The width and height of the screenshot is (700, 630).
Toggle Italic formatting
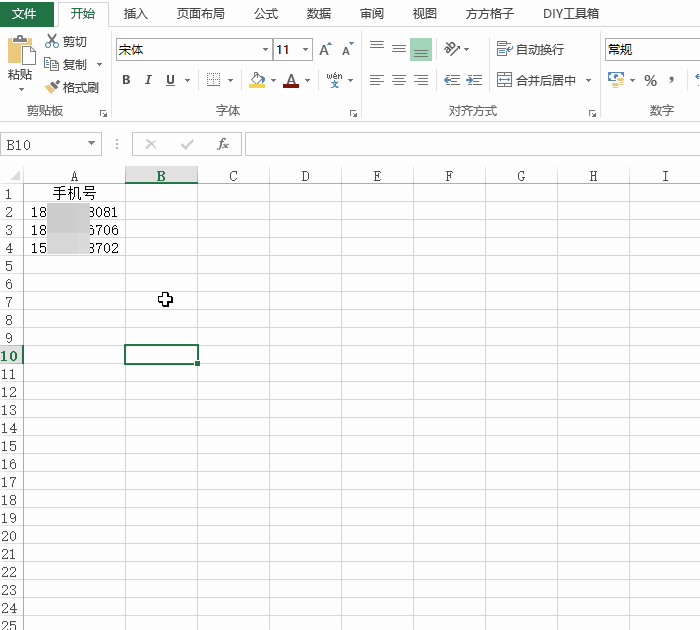tap(148, 80)
